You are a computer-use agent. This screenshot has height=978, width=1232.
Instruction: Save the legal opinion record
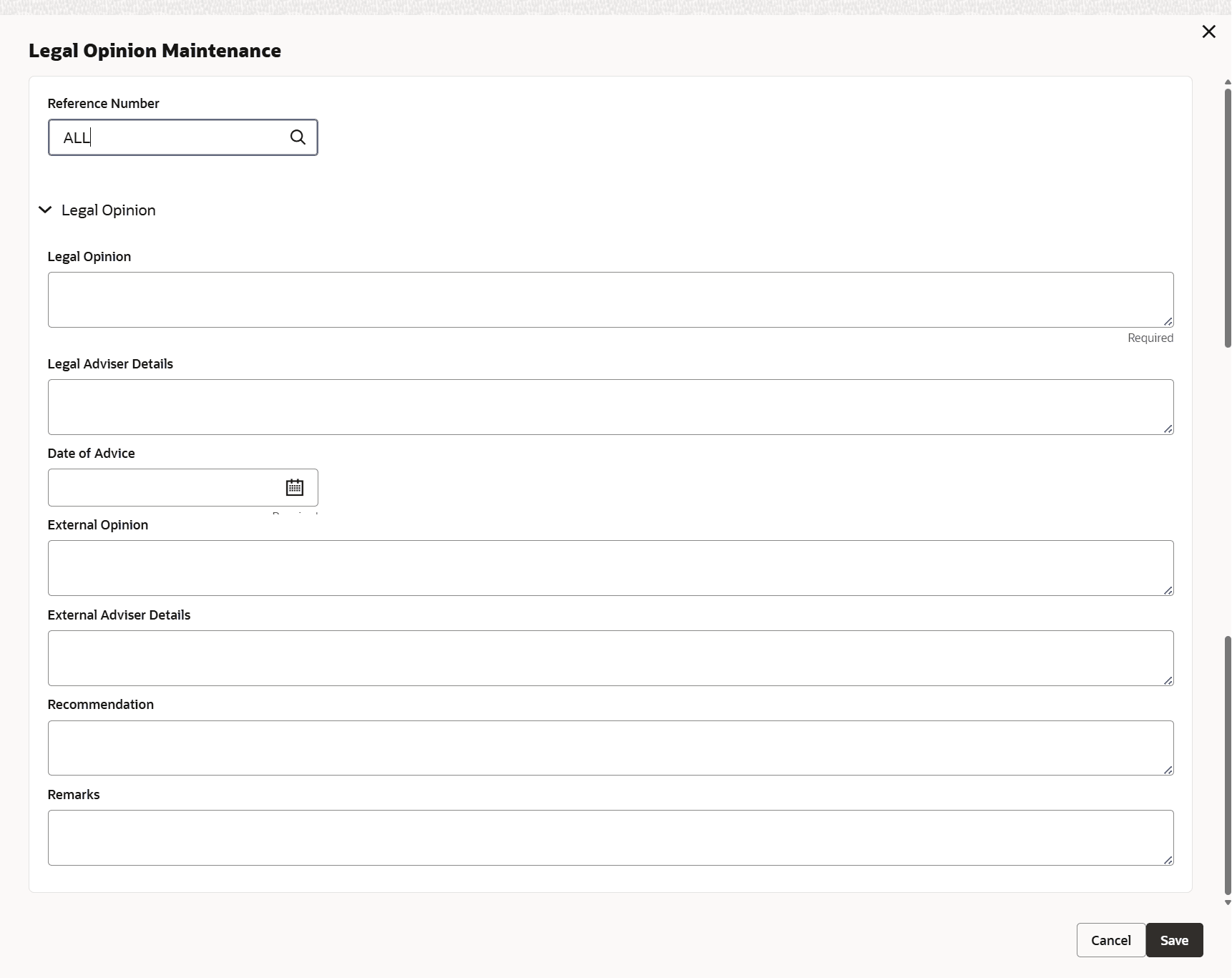point(1174,940)
